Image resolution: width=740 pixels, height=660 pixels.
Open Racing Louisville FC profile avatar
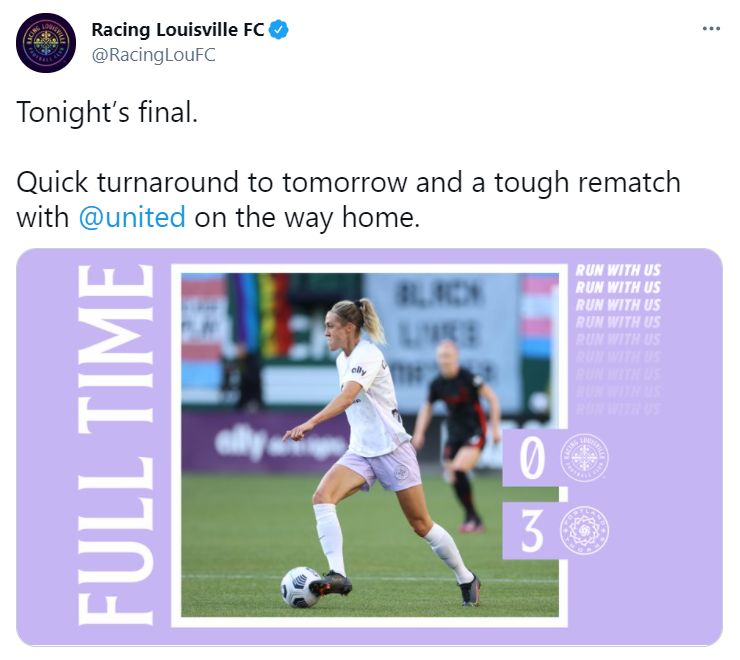(46, 42)
